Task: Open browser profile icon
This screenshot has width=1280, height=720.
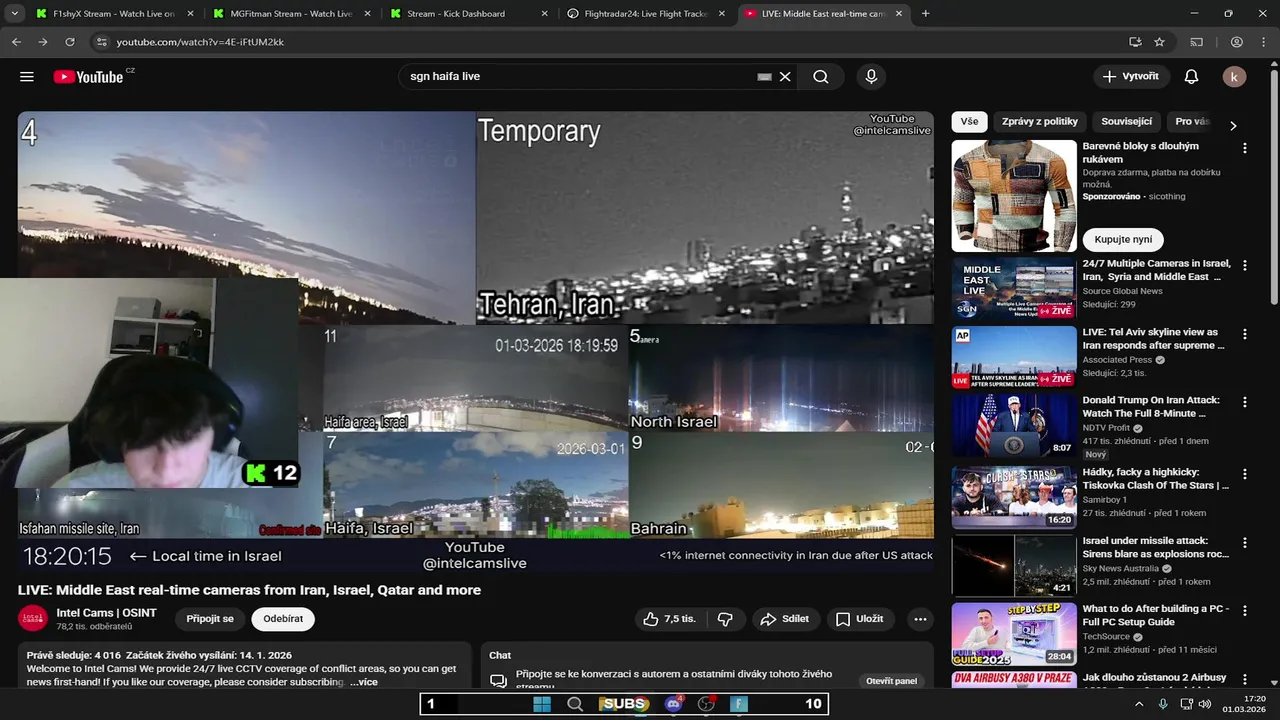Action: click(1237, 42)
